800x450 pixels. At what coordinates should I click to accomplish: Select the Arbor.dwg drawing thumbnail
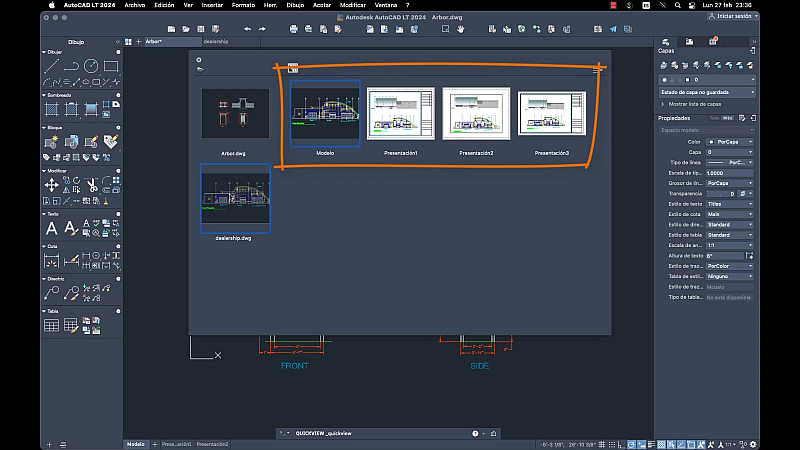coord(235,113)
